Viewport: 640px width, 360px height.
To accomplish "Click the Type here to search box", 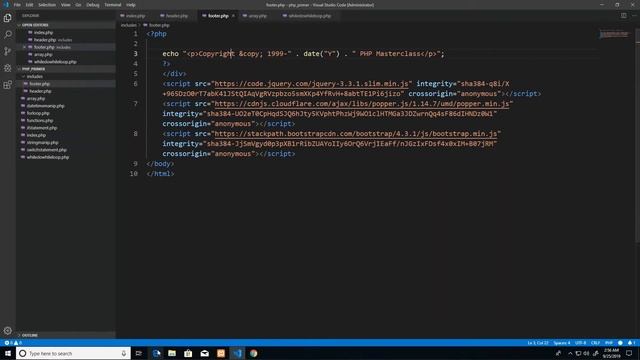I will (73, 353).
